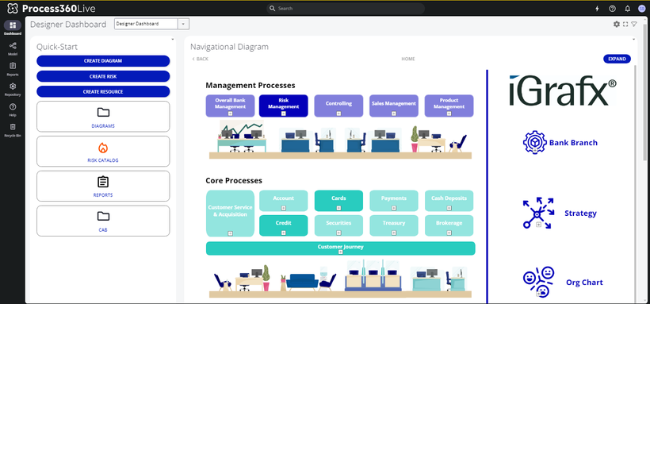Click the Org Chart link text
This screenshot has height=450, width=650.
585,282
